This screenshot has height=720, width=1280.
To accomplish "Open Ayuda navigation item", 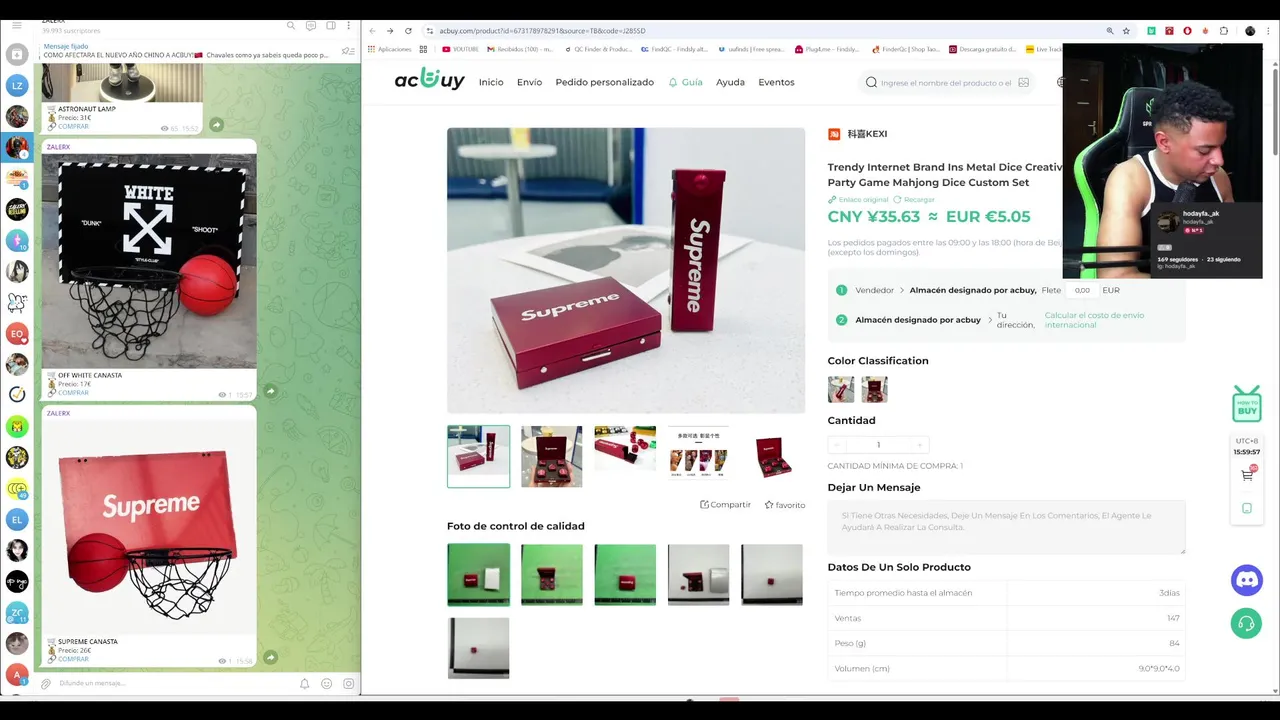I will pos(730,82).
